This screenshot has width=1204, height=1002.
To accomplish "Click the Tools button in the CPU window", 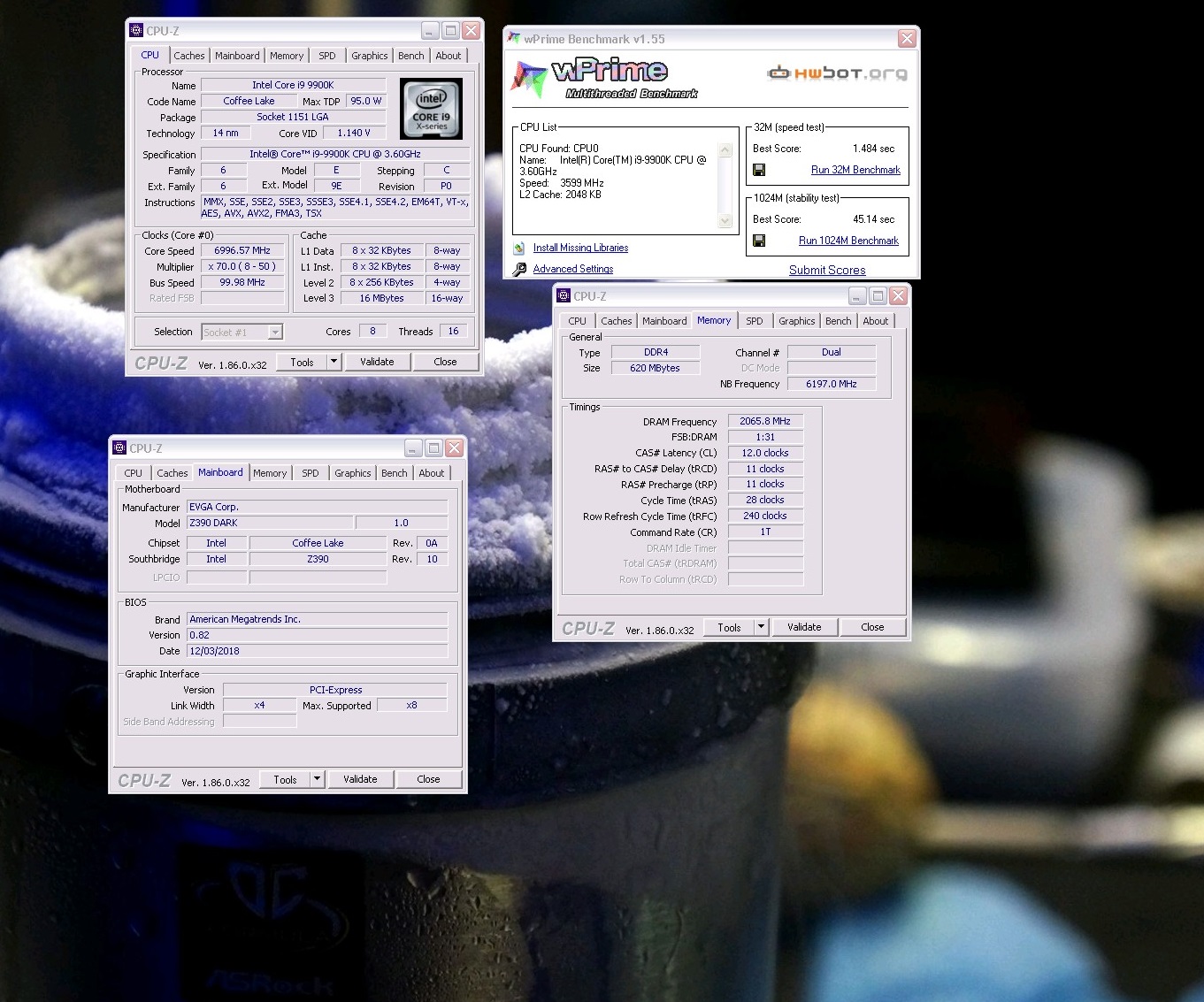I will pos(302,362).
